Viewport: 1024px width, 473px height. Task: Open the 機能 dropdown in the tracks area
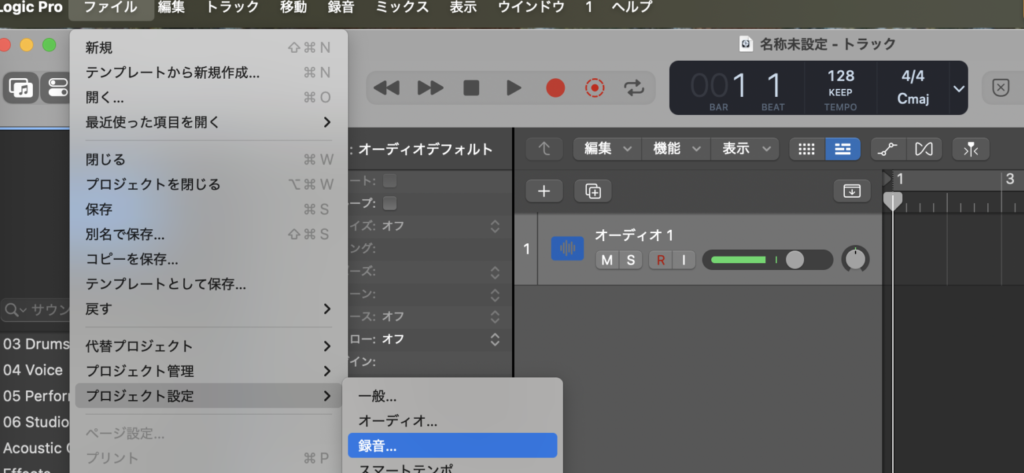tap(676, 149)
